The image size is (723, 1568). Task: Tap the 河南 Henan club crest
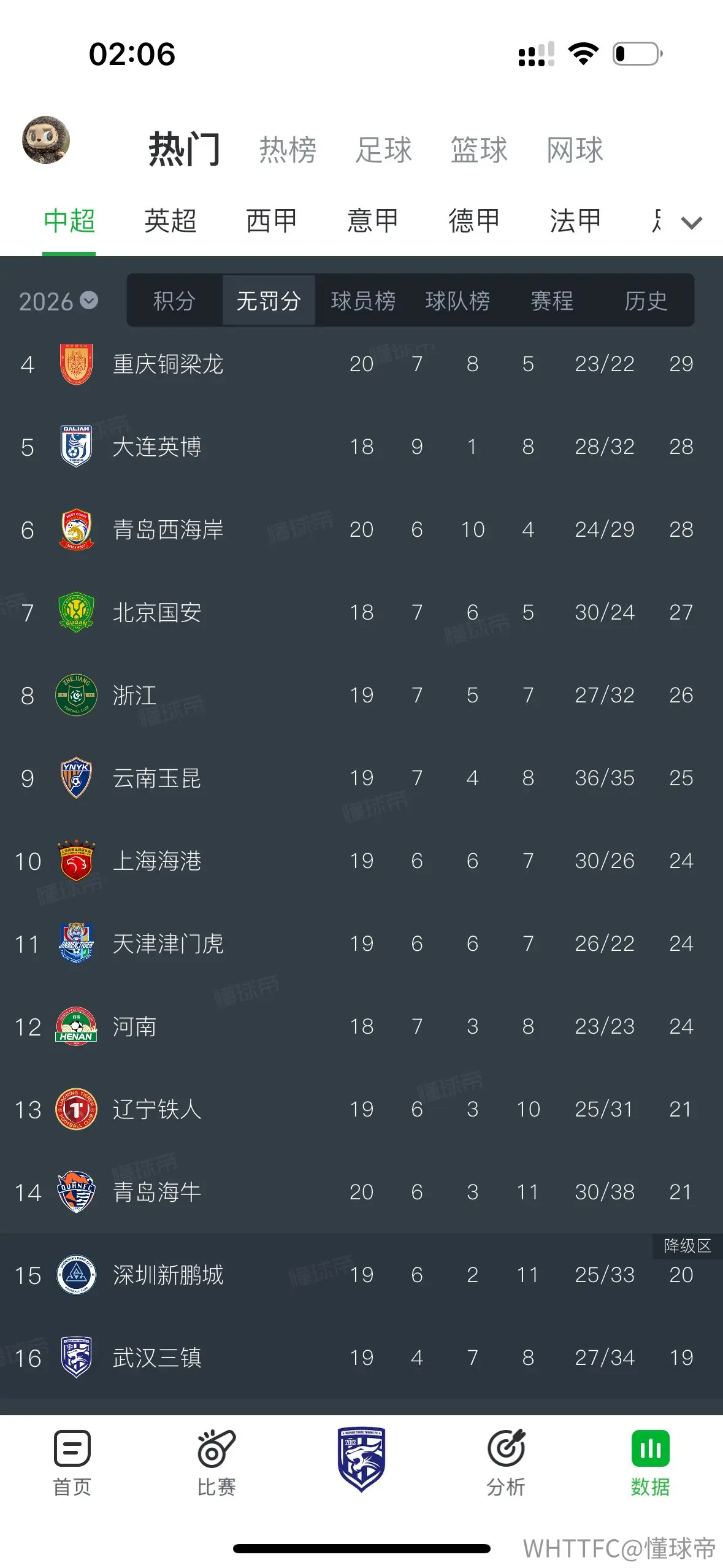pyautogui.click(x=76, y=1026)
